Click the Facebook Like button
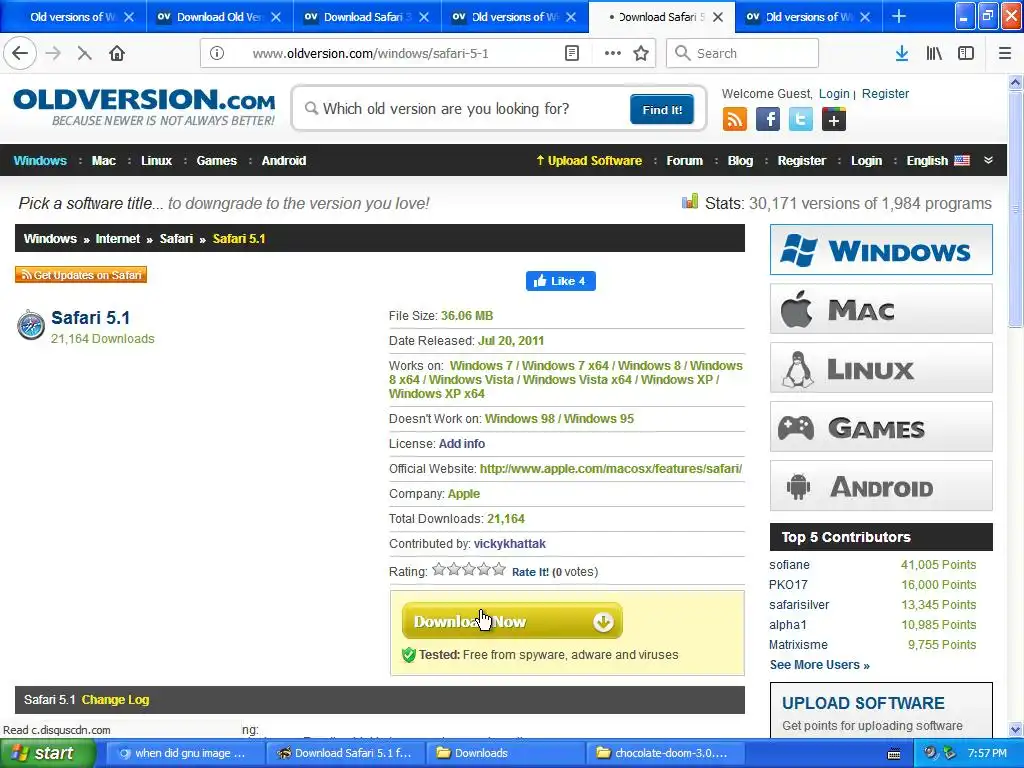Viewport: 1024px width, 768px height. (560, 281)
